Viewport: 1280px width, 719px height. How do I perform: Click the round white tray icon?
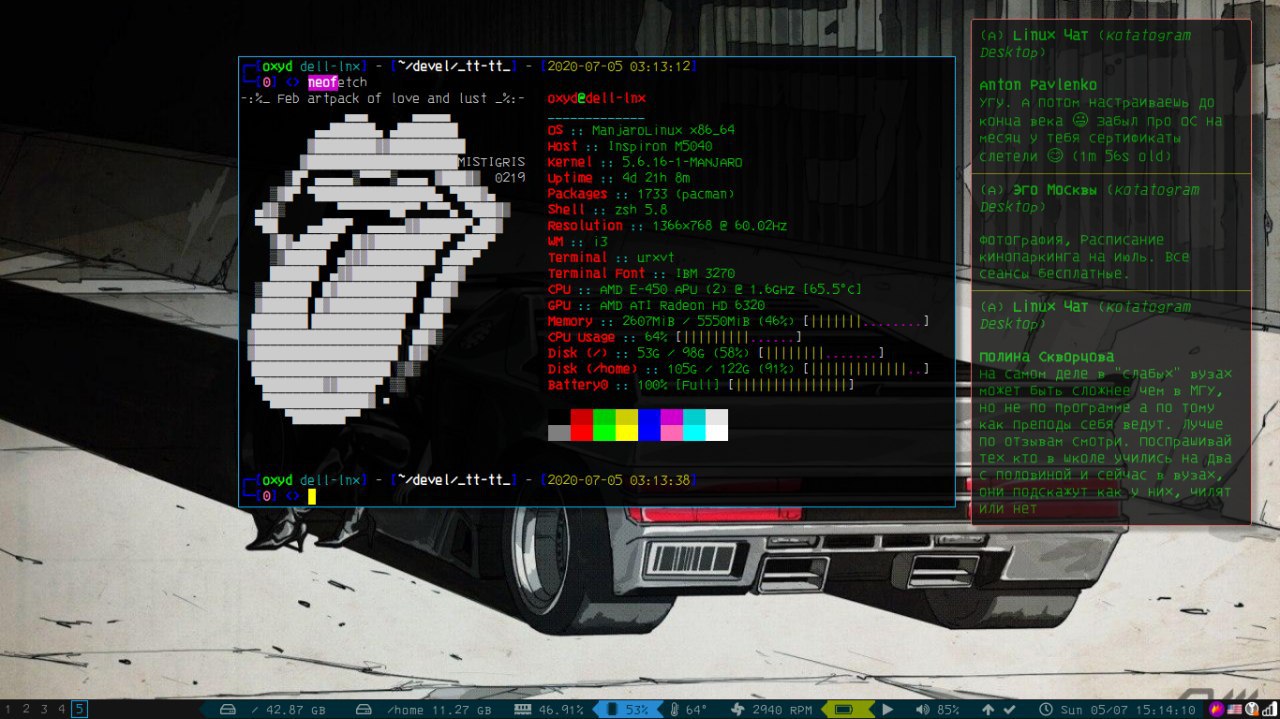tap(1250, 709)
